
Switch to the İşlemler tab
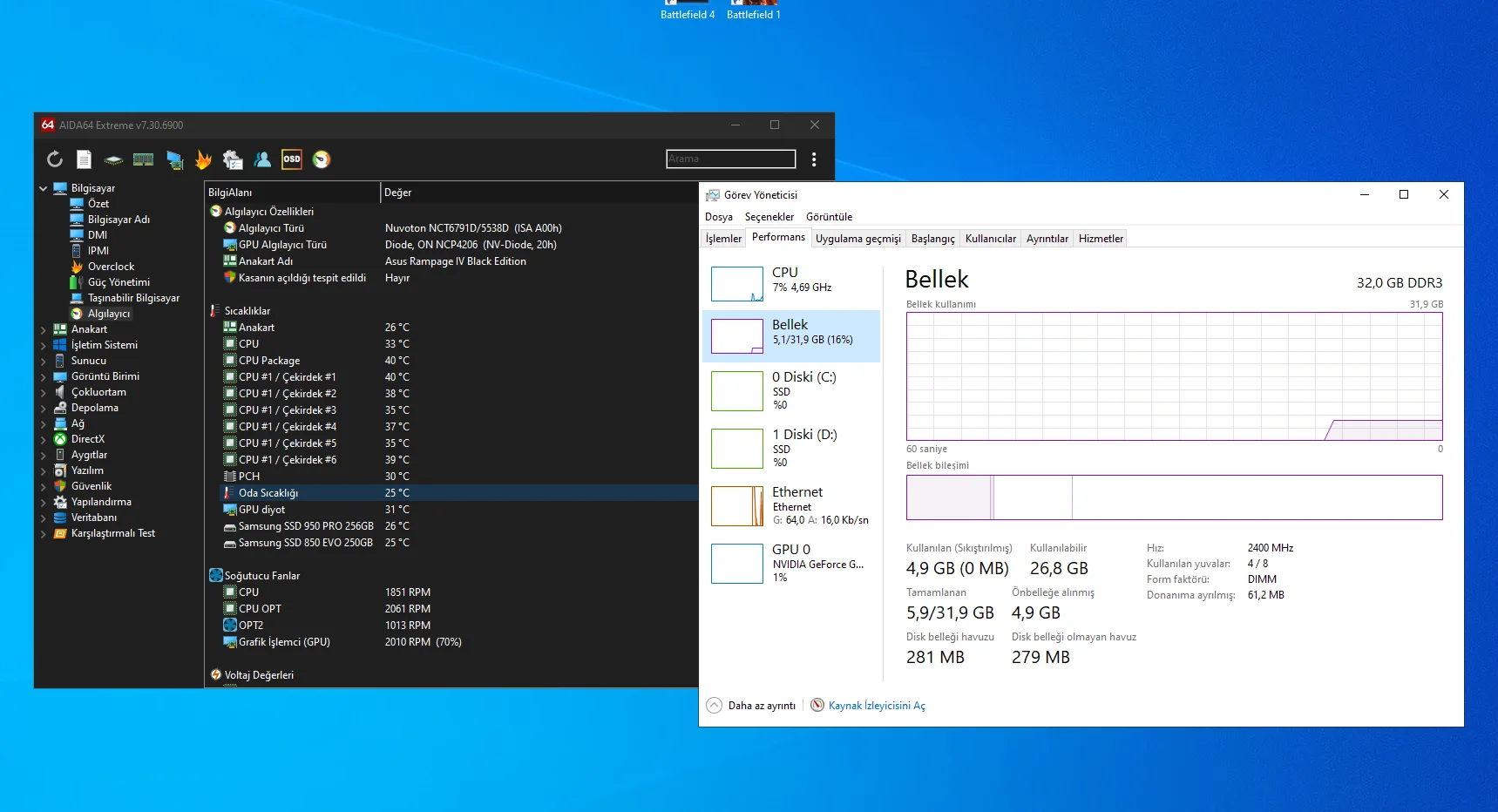tap(723, 239)
